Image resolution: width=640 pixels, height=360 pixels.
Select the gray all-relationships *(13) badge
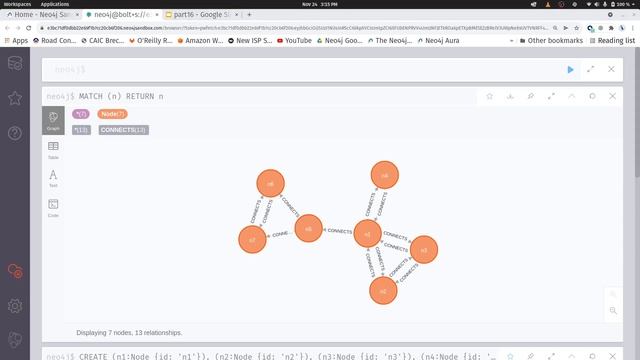click(x=81, y=130)
